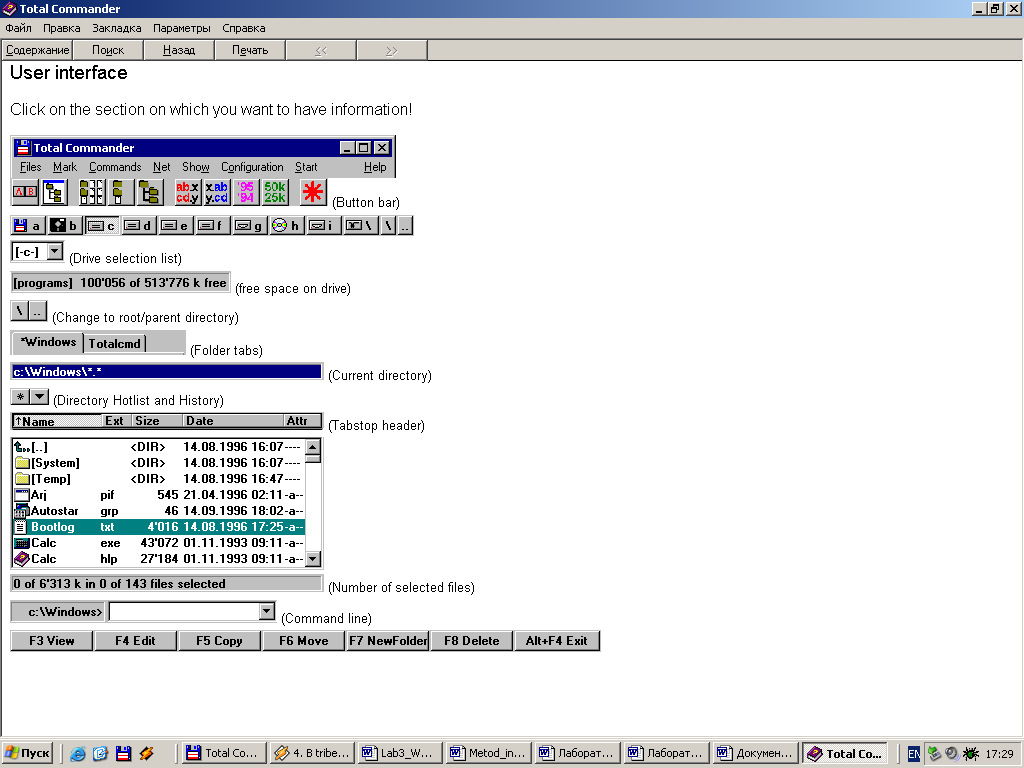This screenshot has height=768, width=1024.
Task: Click the Configuration menu in the picture
Action: pos(252,167)
